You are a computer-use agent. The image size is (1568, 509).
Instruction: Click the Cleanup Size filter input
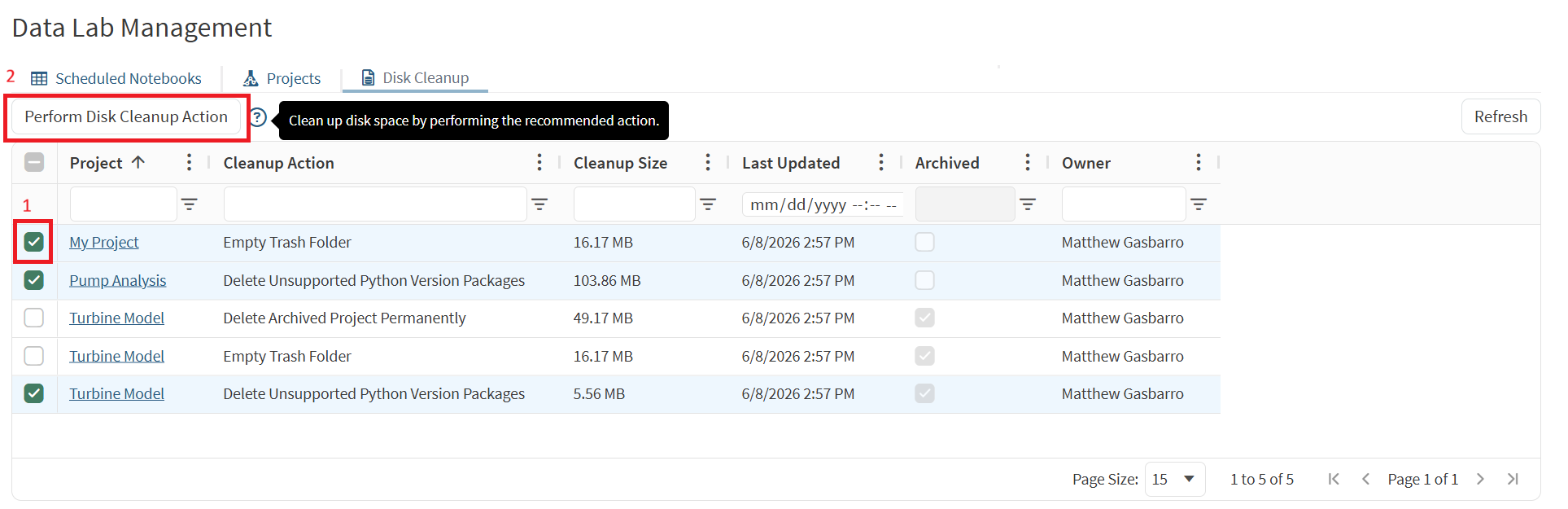(x=635, y=204)
